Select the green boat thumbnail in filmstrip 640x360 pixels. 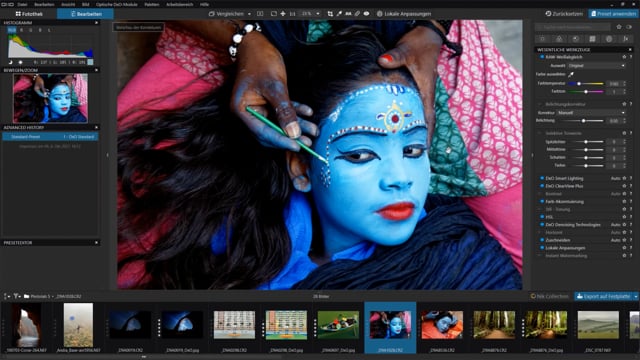pos(338,325)
